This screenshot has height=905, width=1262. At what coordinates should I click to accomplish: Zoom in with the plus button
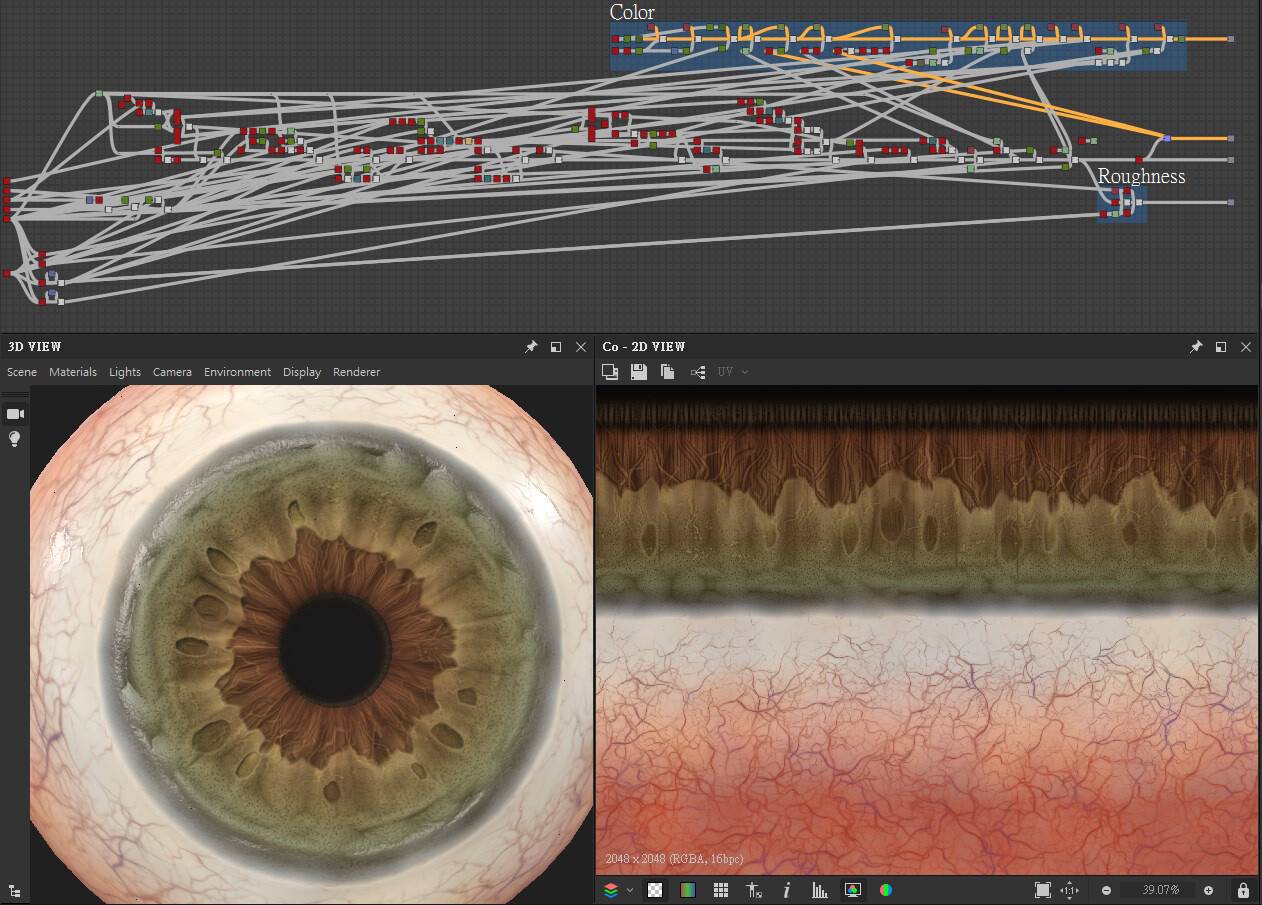[1208, 890]
